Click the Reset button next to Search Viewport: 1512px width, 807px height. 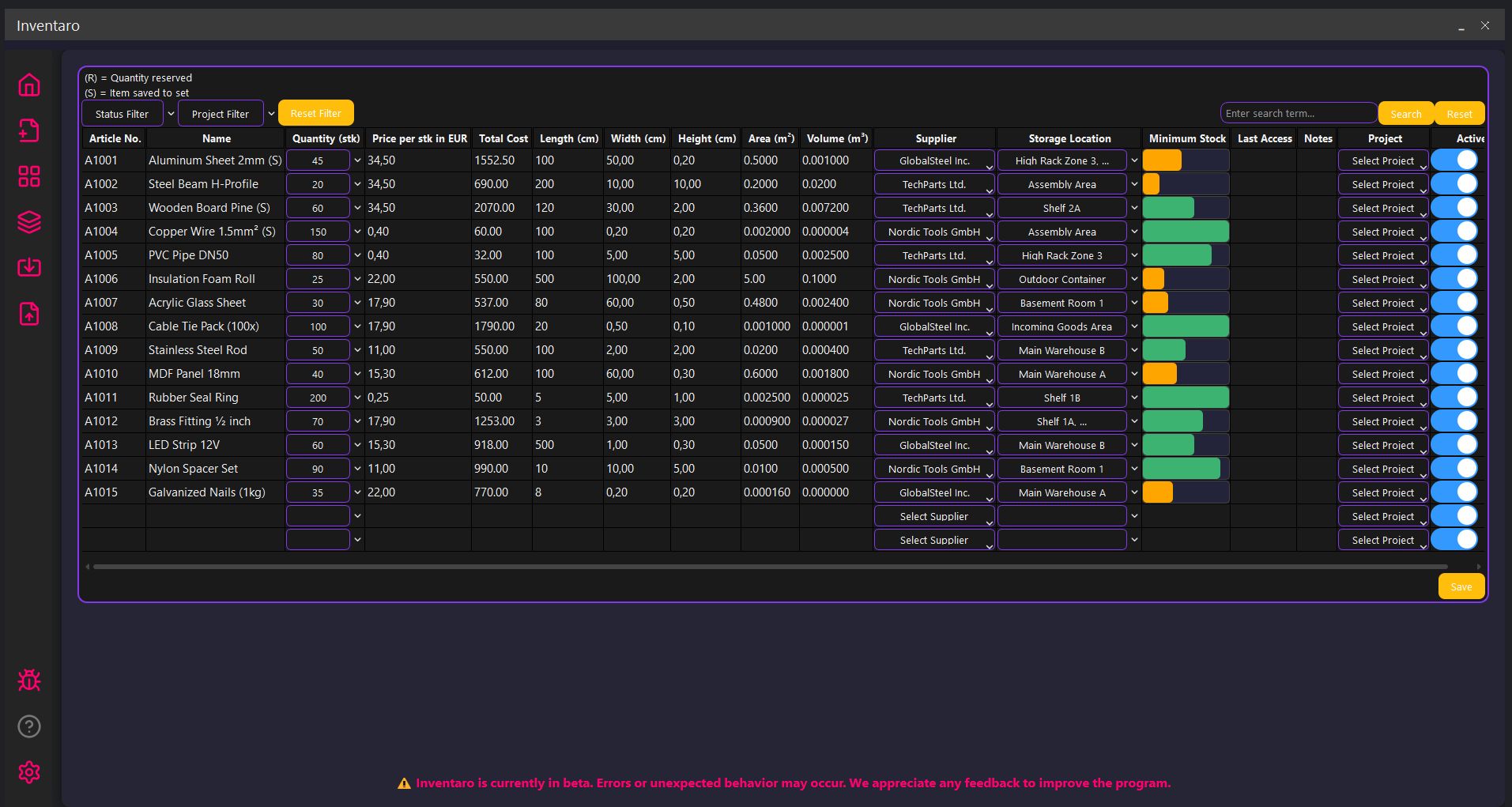[1459, 114]
